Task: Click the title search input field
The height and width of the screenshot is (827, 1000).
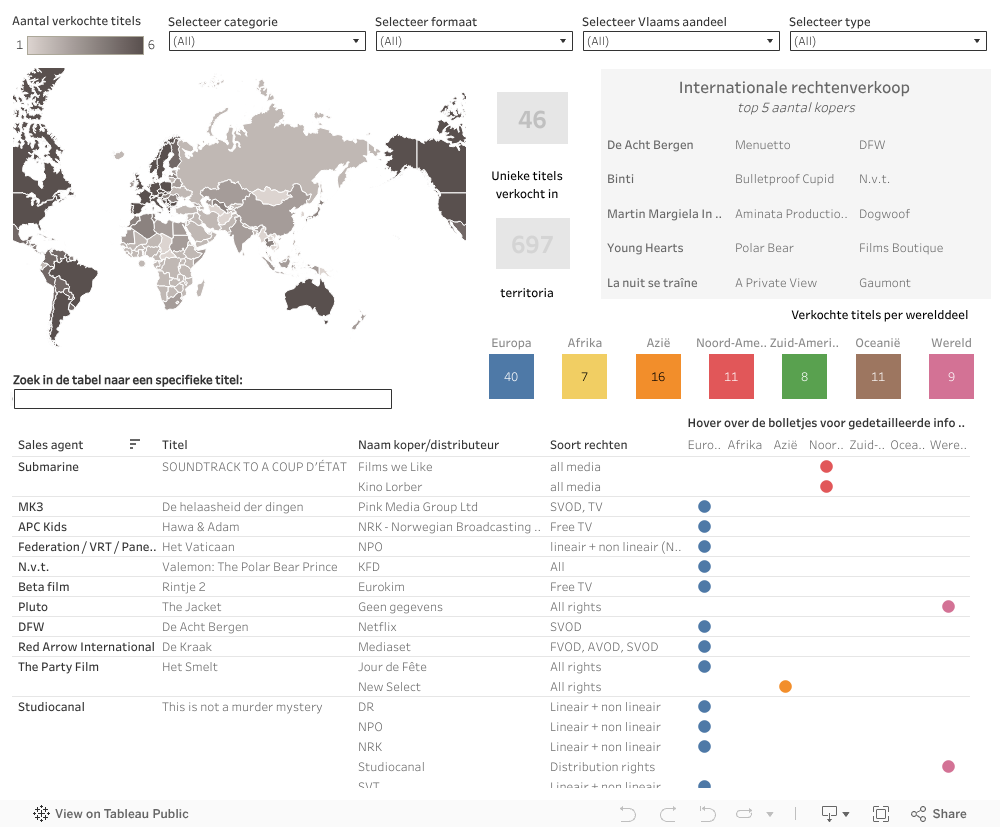Action: click(203, 399)
